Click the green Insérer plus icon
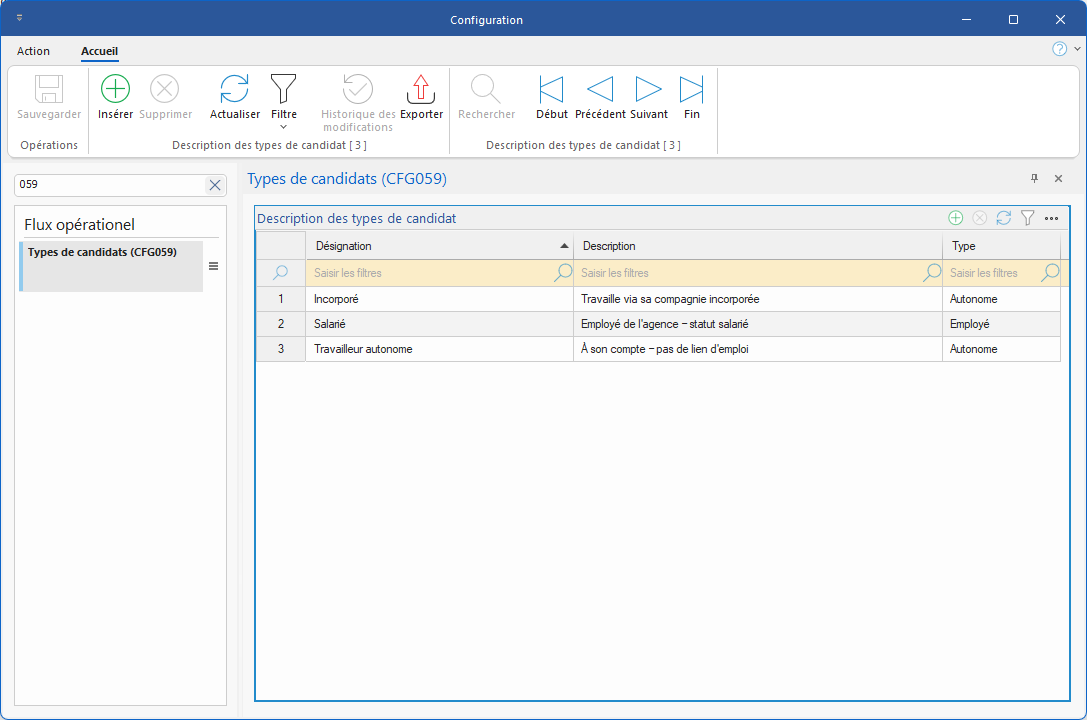This screenshot has height=720, width=1087. coord(115,89)
